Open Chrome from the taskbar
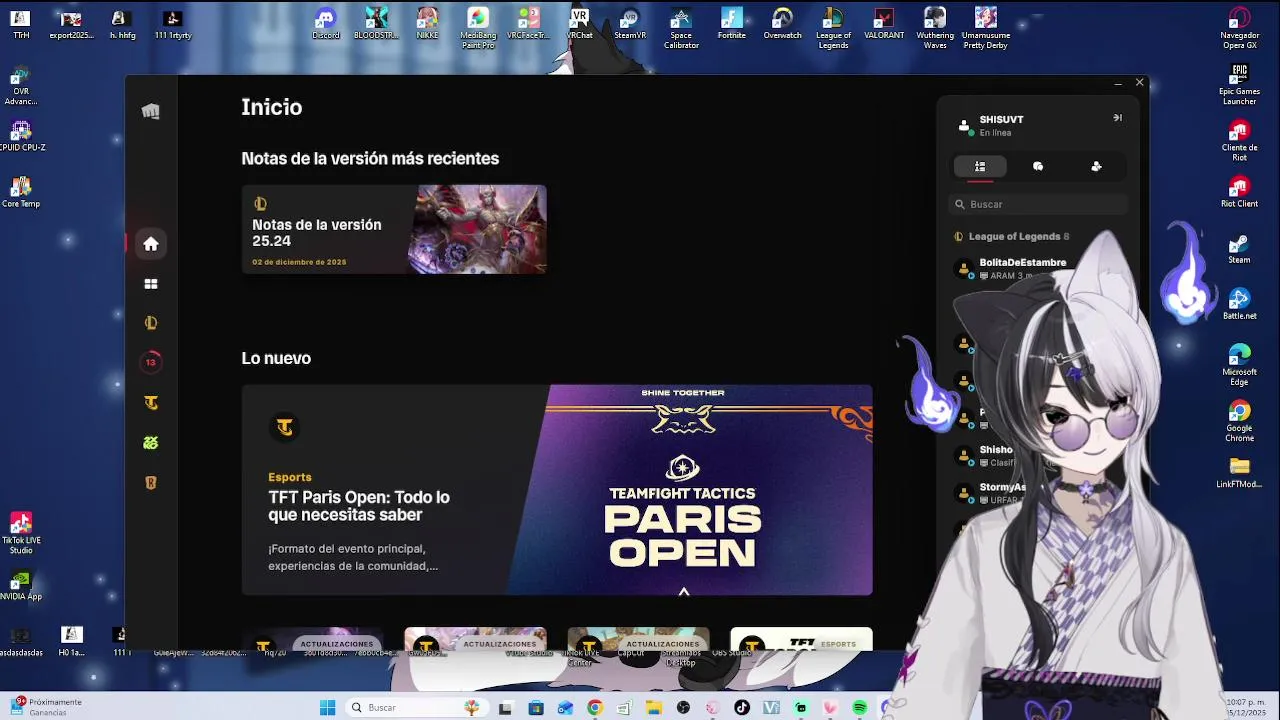This screenshot has width=1280, height=720. tap(595, 707)
